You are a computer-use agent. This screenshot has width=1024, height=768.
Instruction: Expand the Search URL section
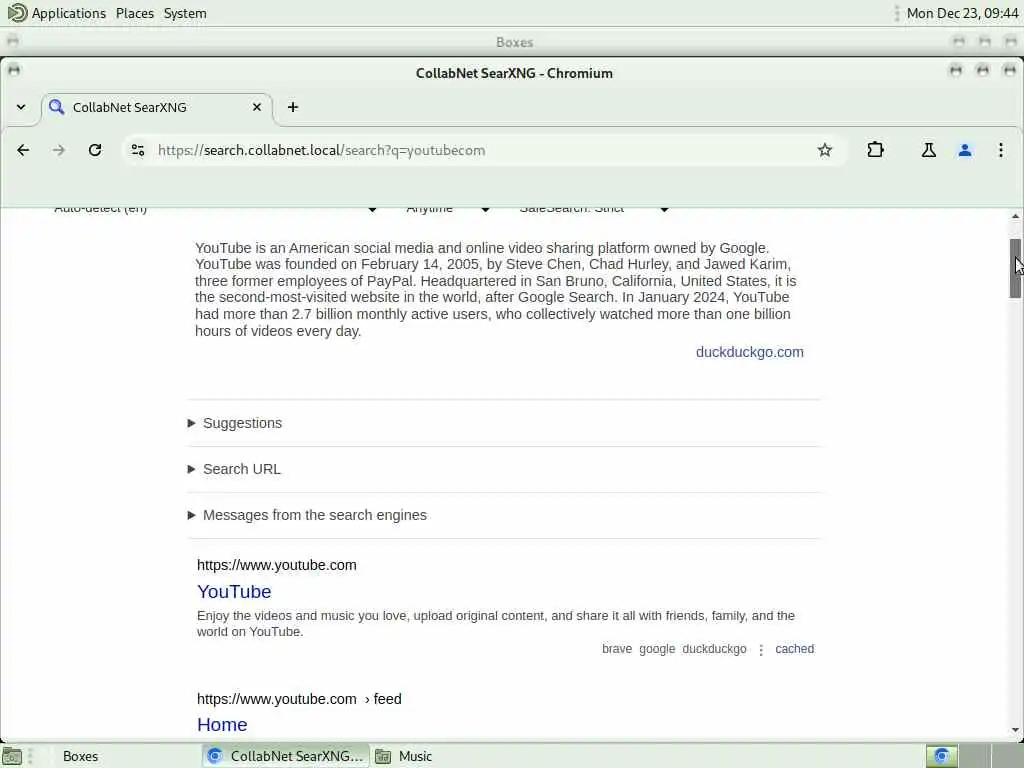[234, 469]
